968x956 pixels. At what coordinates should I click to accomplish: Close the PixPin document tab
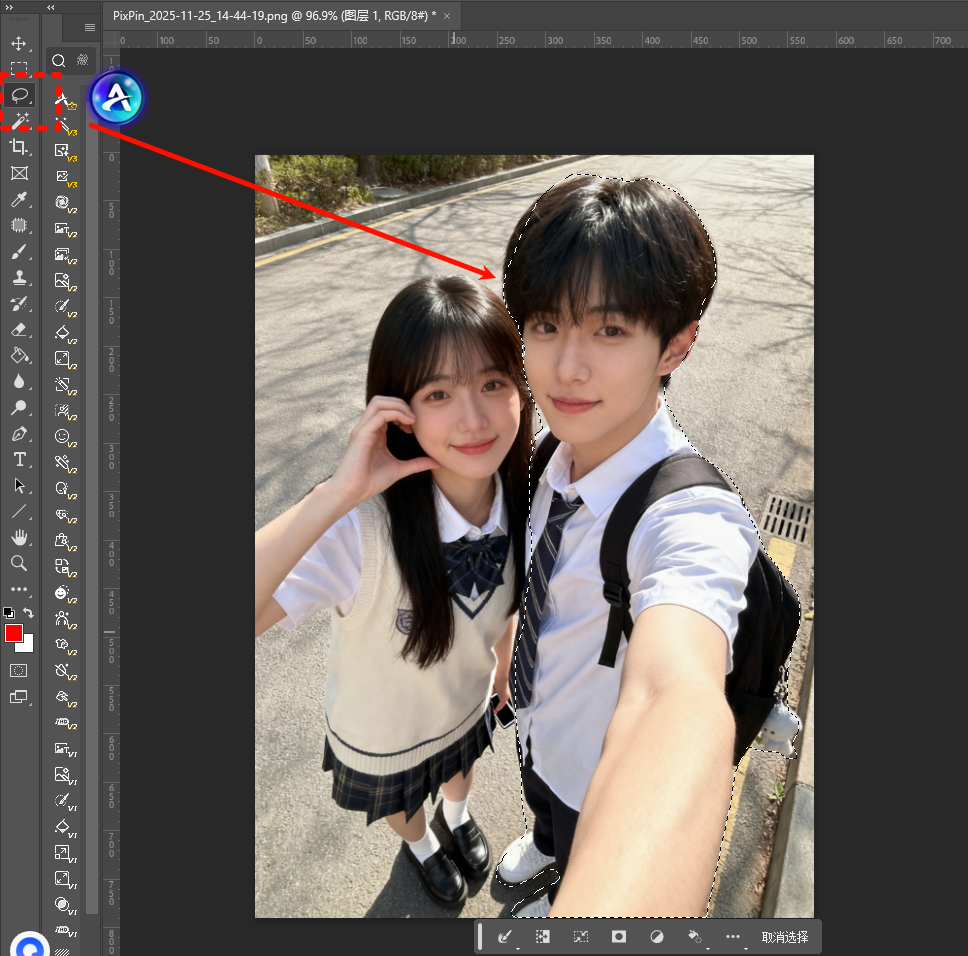(446, 16)
